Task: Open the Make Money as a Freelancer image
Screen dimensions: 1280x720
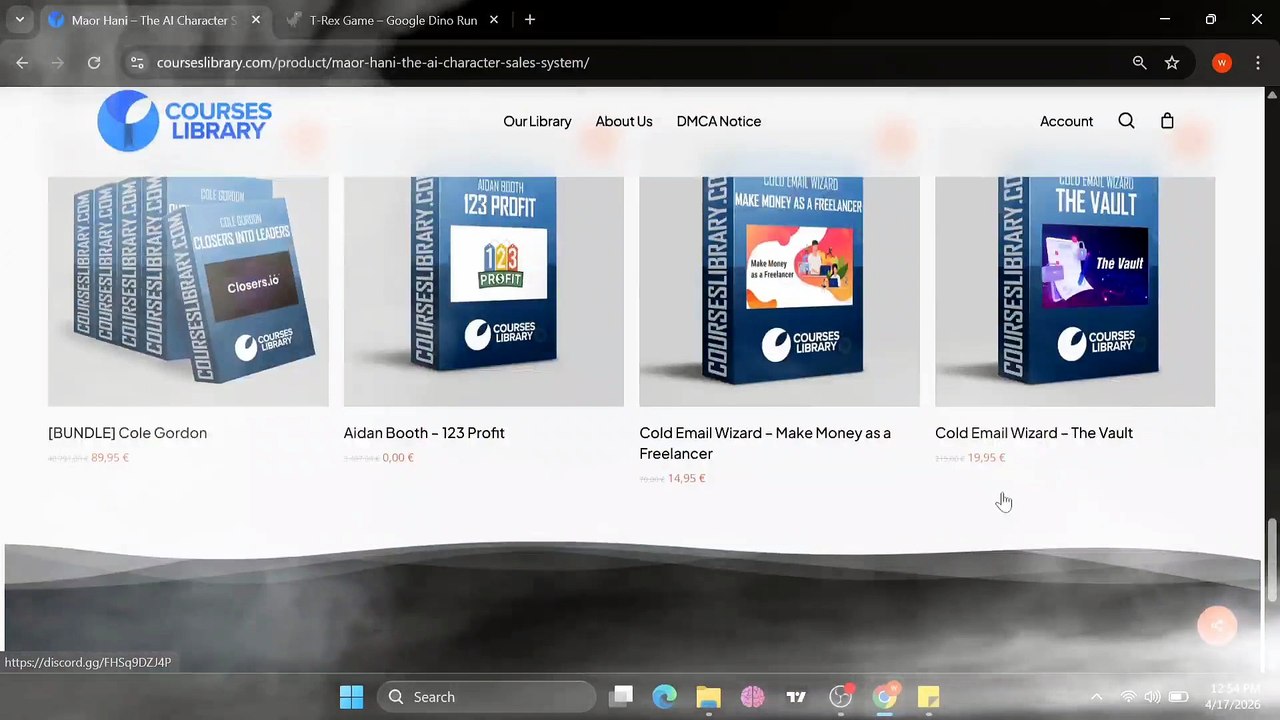Action: pos(779,292)
